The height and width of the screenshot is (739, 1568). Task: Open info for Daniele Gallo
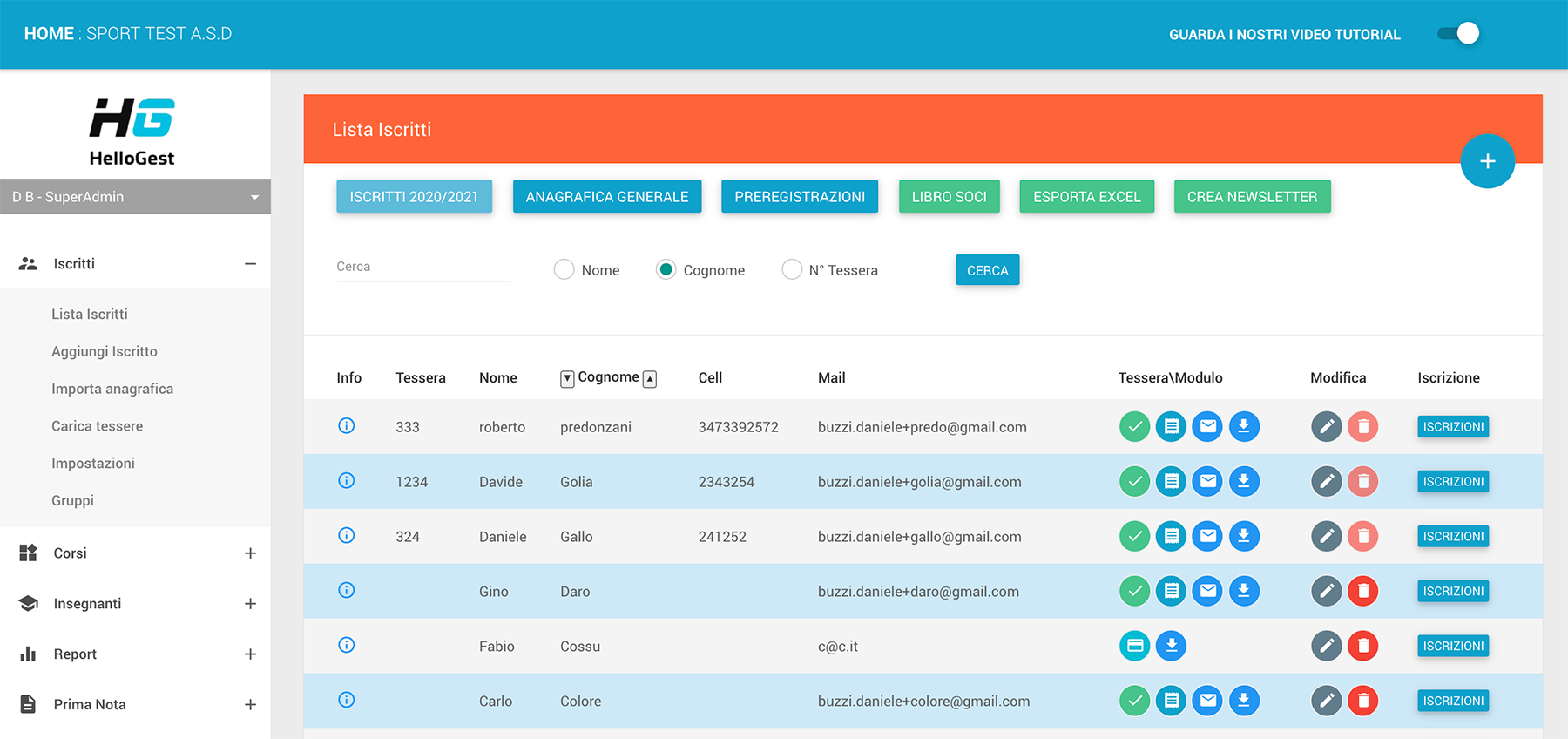(x=347, y=535)
